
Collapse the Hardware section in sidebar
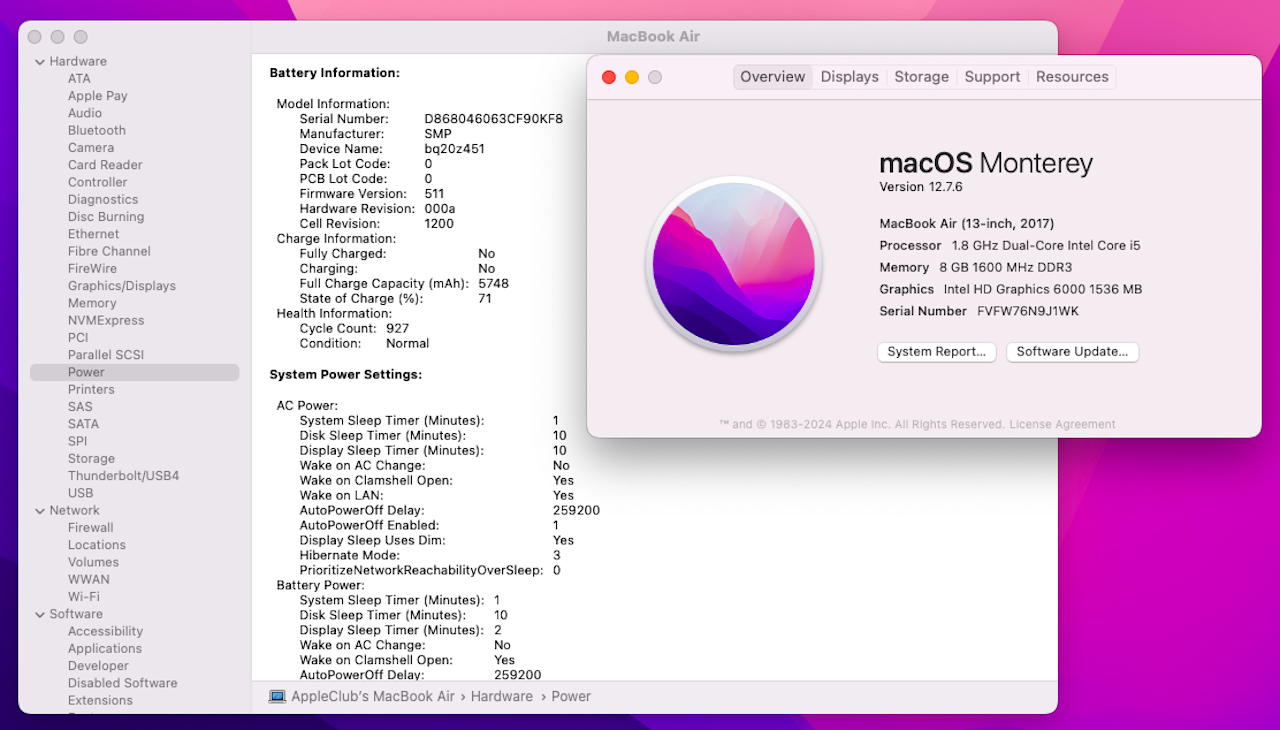[39, 61]
